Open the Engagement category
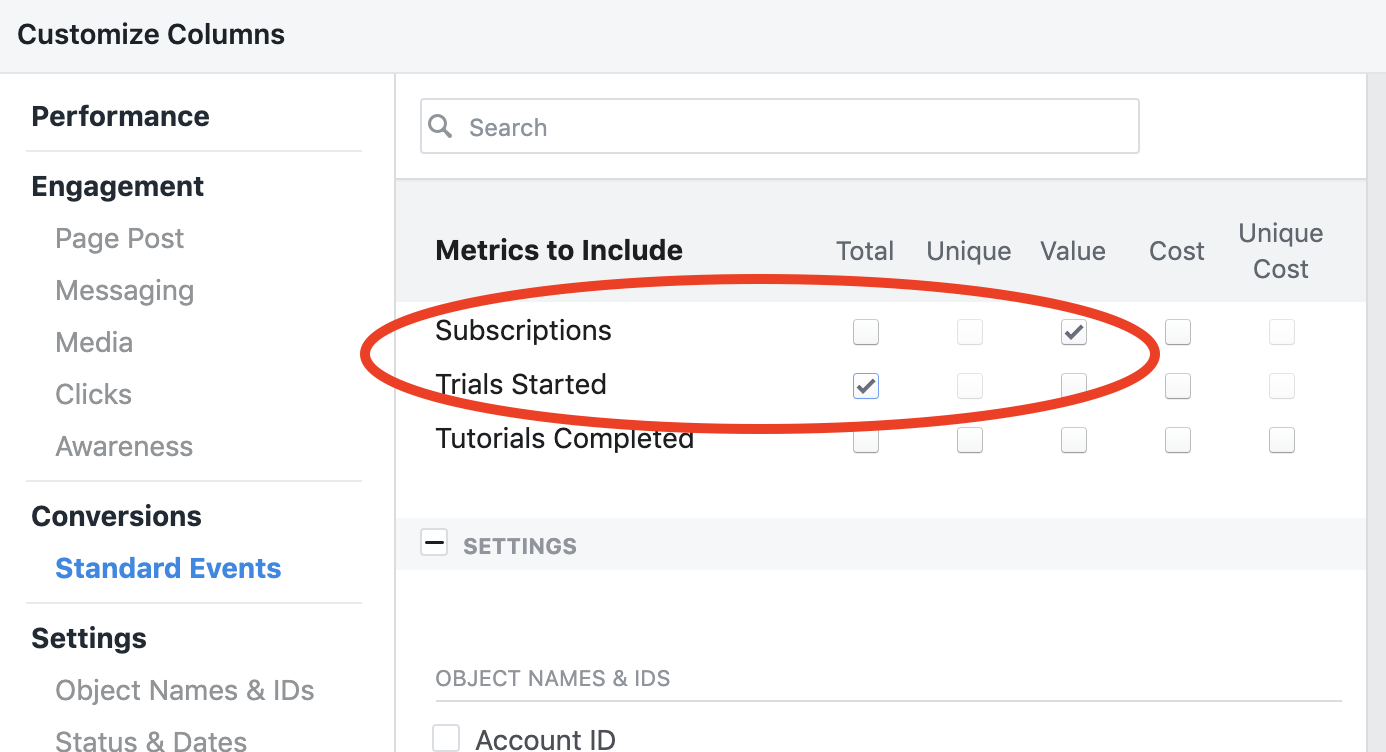The width and height of the screenshot is (1386, 752). click(x=118, y=186)
